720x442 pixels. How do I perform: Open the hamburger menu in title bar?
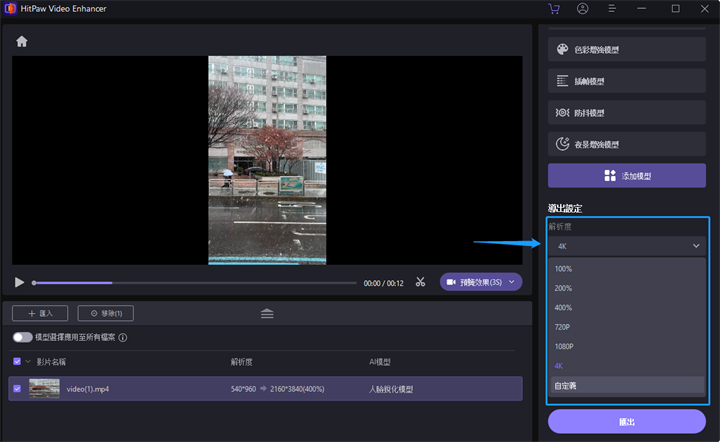(613, 9)
